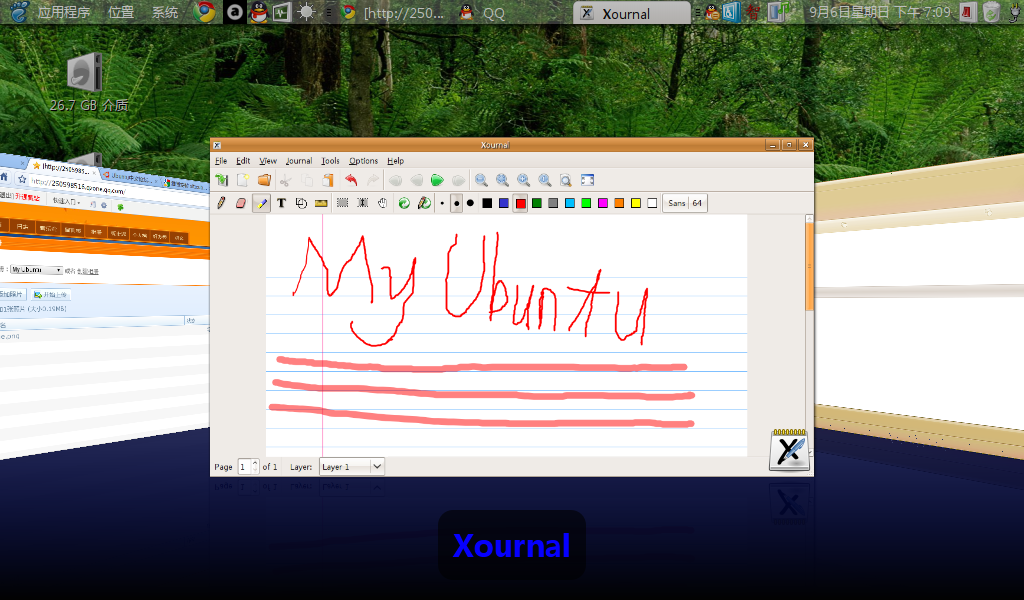Click the Save icon in Xournal toolbar
Screen dimensions: 1024x600
[222, 180]
